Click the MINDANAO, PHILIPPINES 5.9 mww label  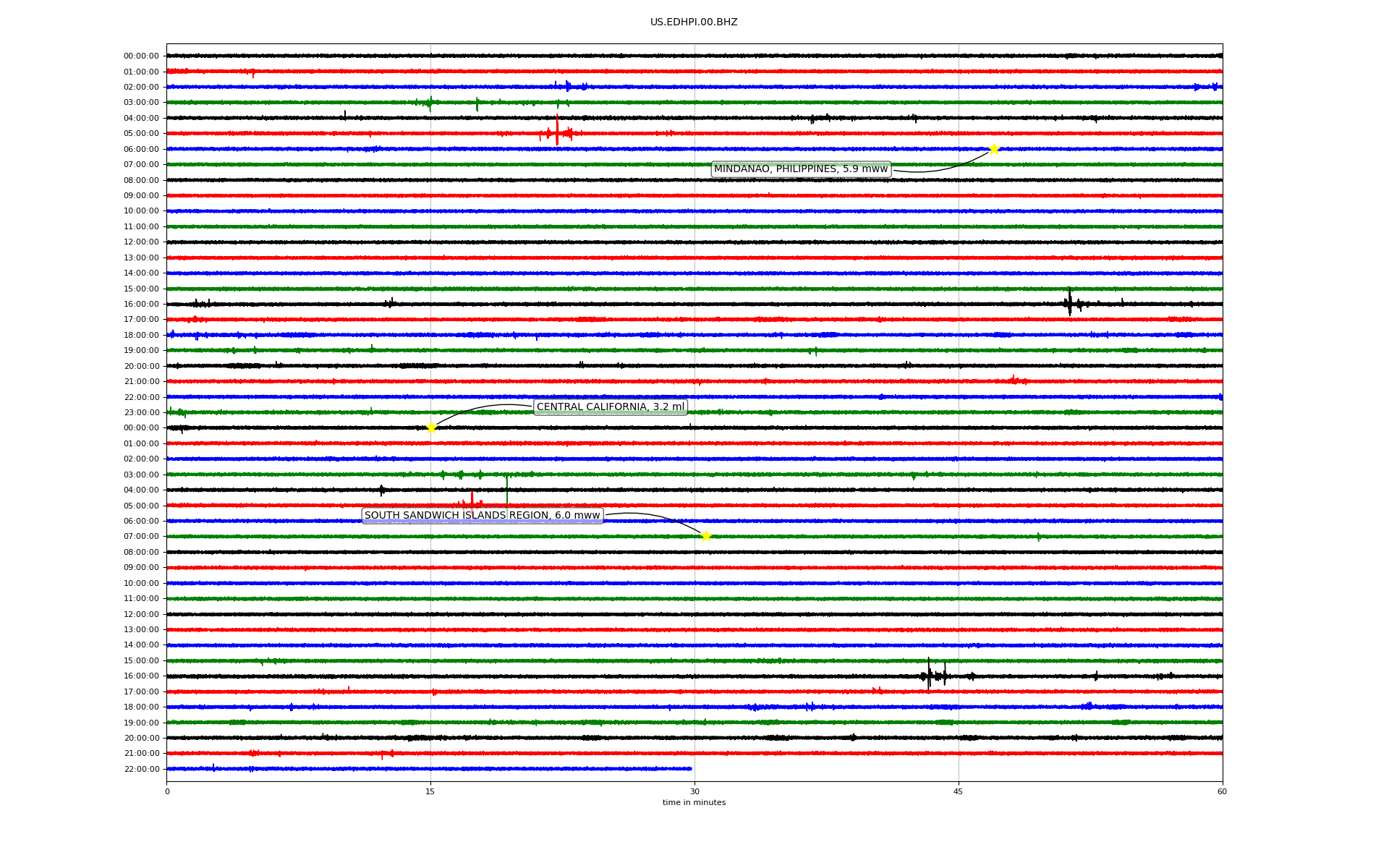(800, 169)
